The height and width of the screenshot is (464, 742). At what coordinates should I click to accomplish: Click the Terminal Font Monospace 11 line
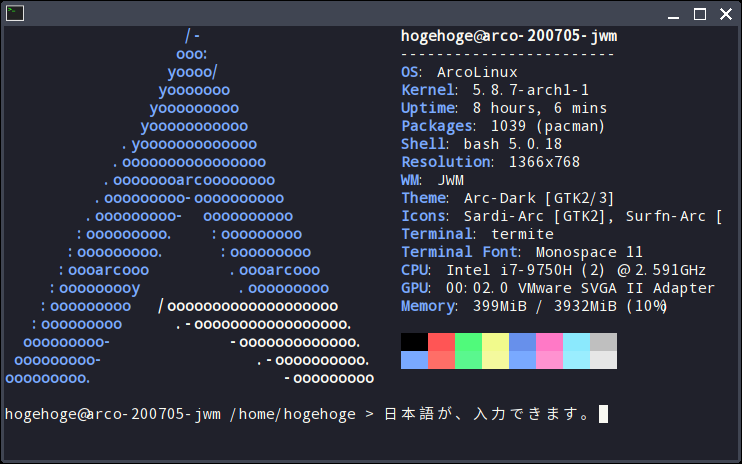[522, 252]
